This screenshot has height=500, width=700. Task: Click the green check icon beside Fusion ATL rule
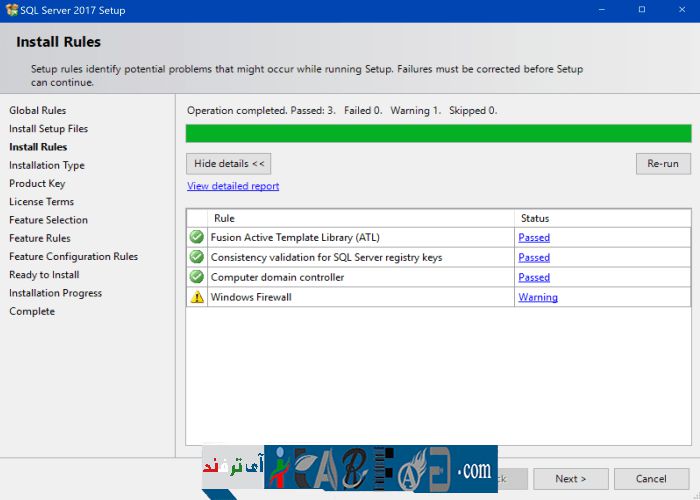(196, 237)
